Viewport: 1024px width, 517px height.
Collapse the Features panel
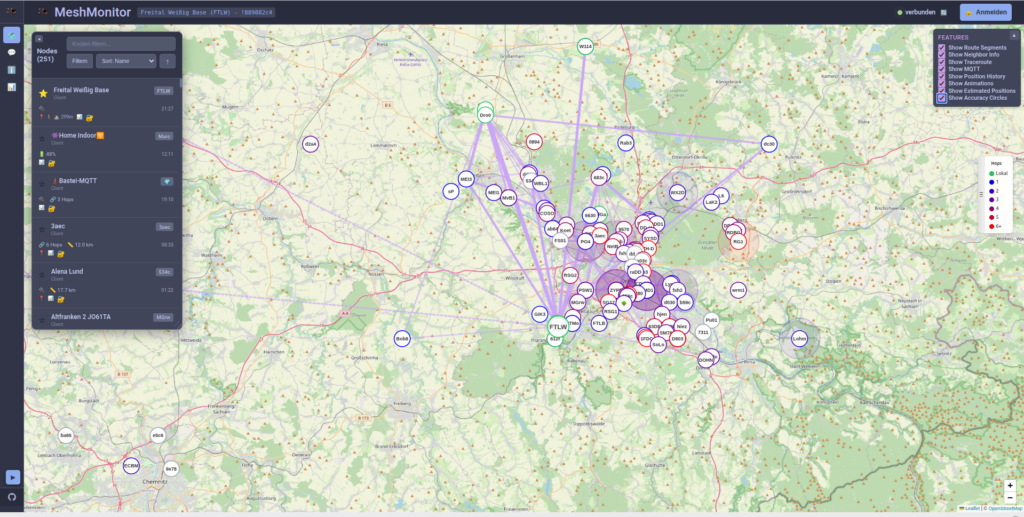click(1013, 35)
